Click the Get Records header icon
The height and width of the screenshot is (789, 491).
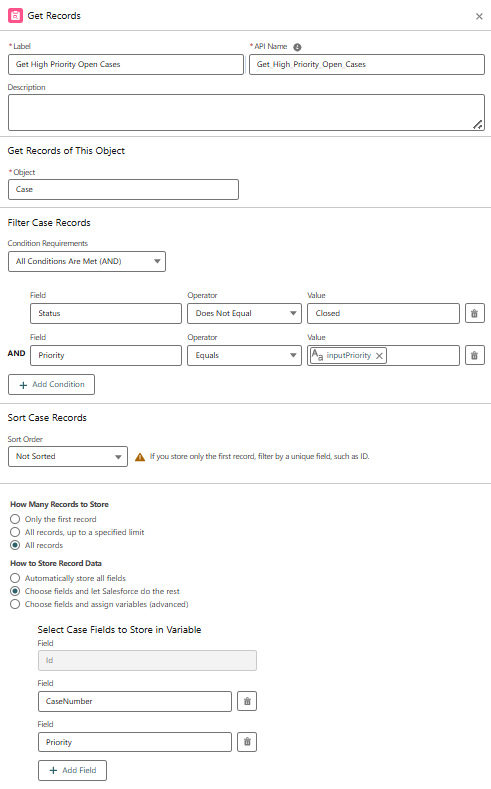pos(16,16)
